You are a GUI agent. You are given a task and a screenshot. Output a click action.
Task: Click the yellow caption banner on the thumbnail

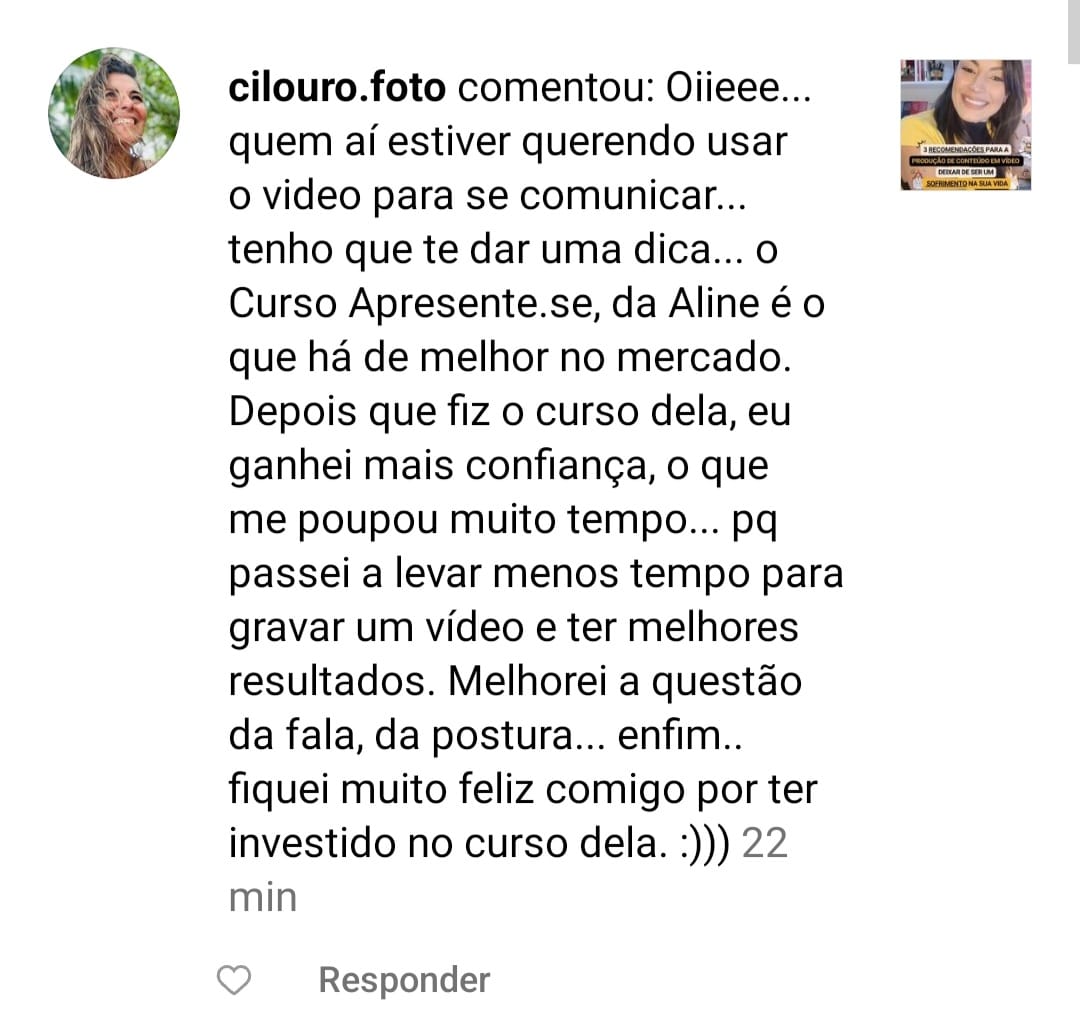[x=966, y=166]
